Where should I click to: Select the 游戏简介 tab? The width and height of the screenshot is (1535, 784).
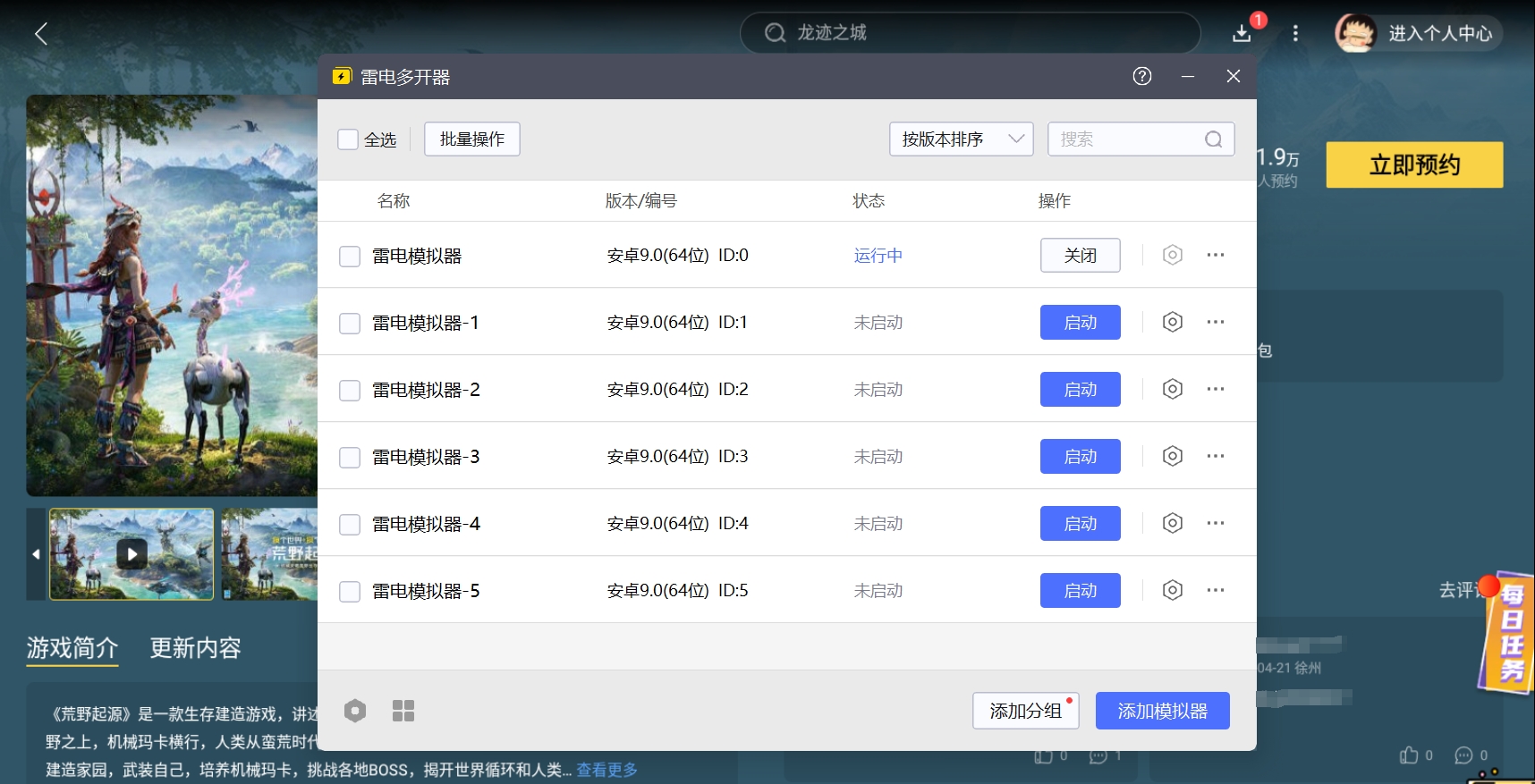pos(72,648)
